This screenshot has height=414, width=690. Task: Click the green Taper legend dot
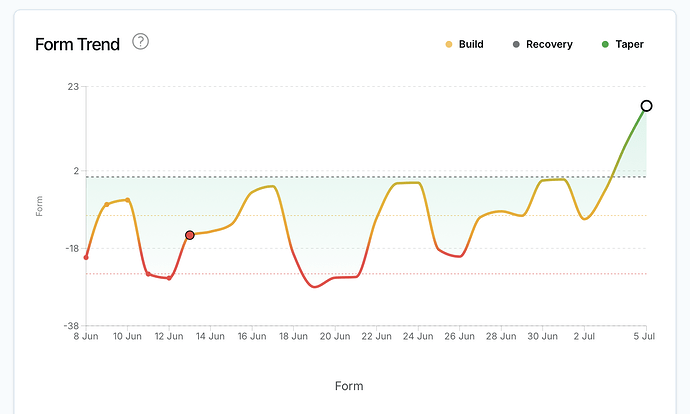tap(605, 44)
